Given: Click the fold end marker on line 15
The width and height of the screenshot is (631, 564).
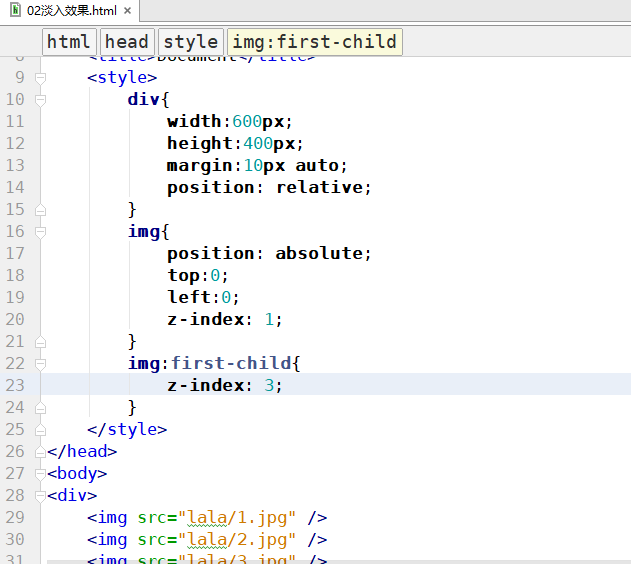Looking at the screenshot, I should pyautogui.click(x=41, y=210).
